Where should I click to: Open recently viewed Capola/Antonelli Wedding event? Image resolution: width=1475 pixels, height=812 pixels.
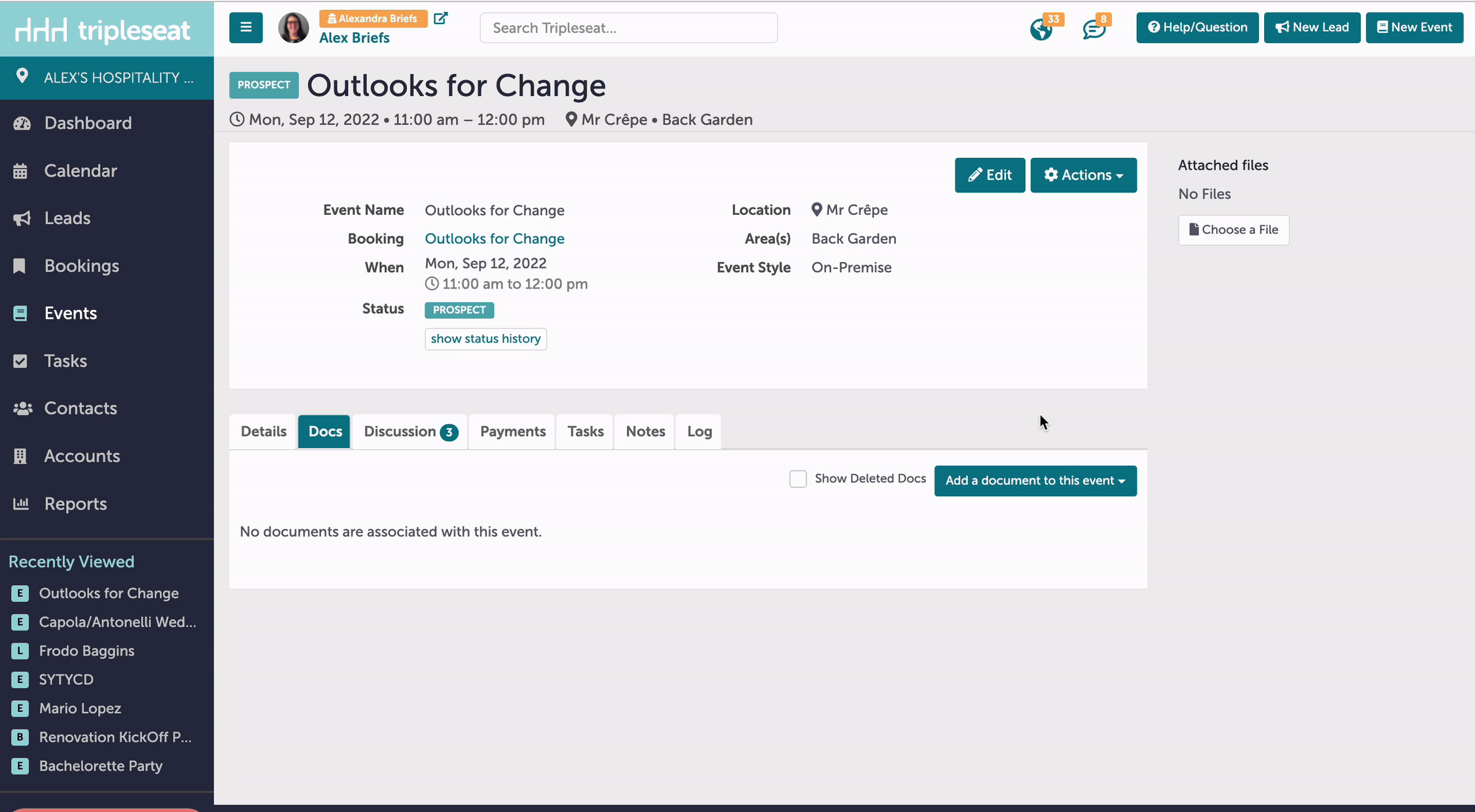tap(118, 622)
